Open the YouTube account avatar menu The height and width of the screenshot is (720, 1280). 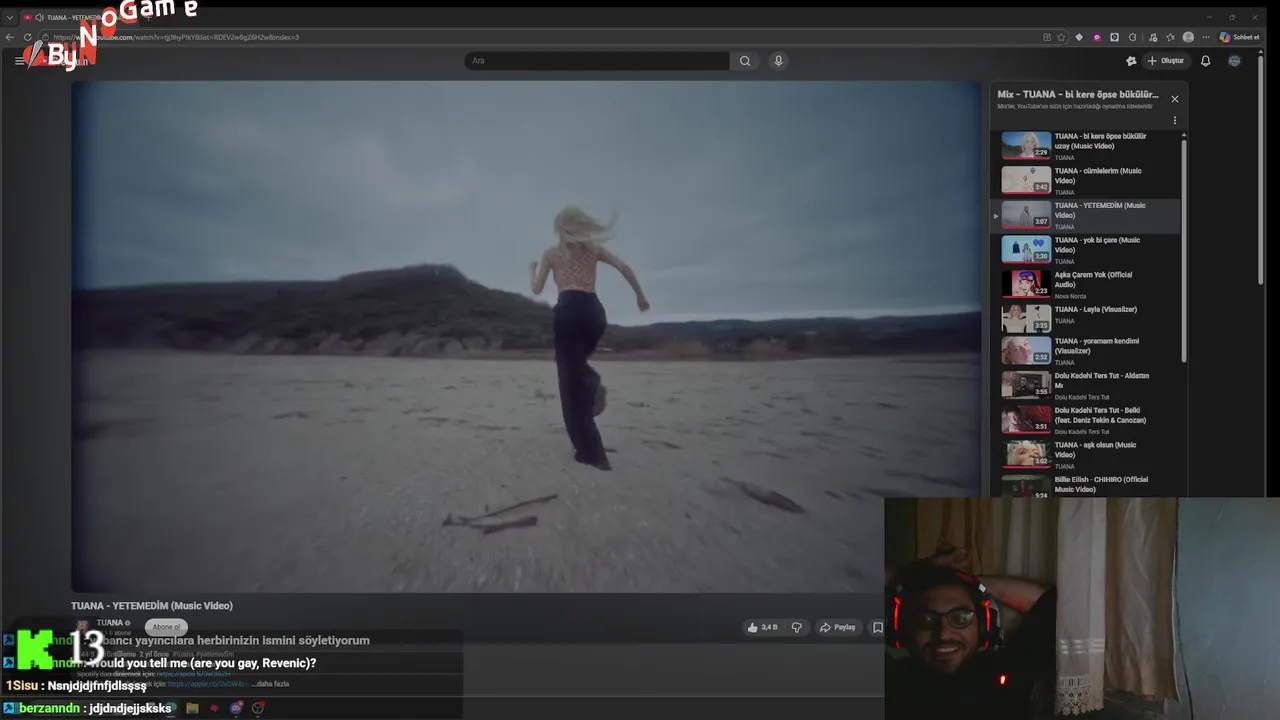tap(1234, 61)
